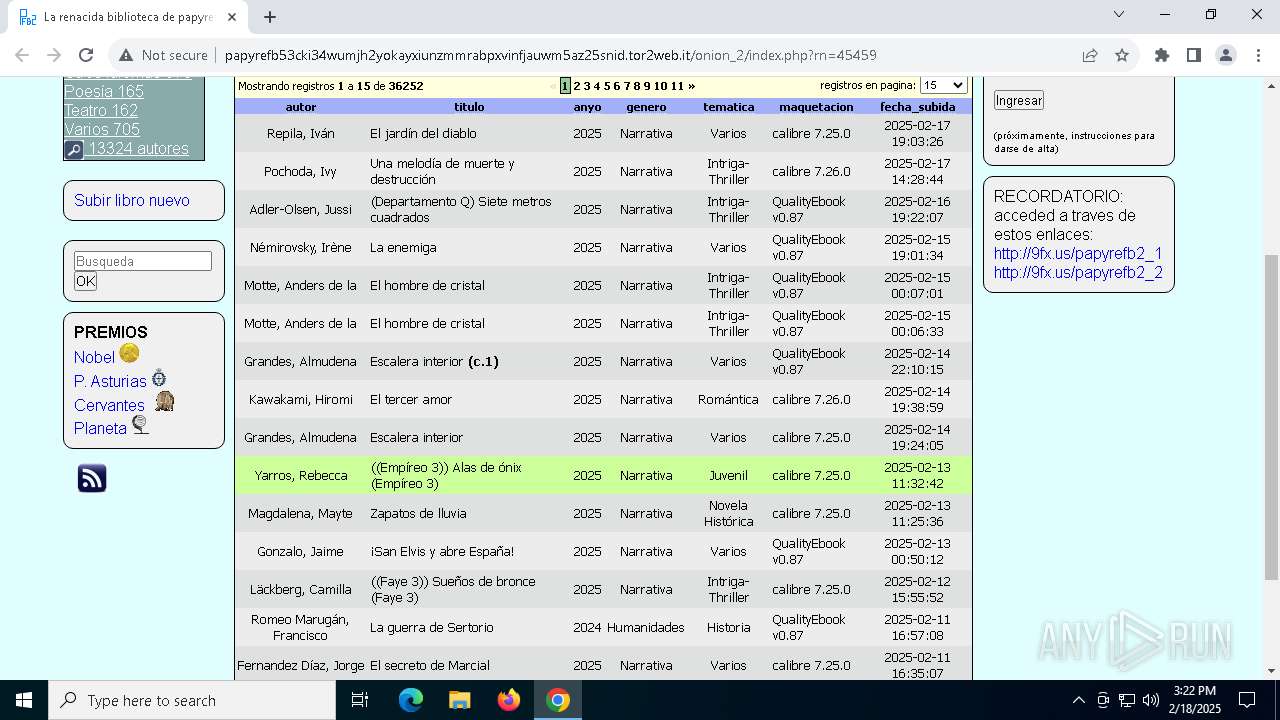Sort table by fecha_subida column header
The image size is (1280, 720).
918,106
